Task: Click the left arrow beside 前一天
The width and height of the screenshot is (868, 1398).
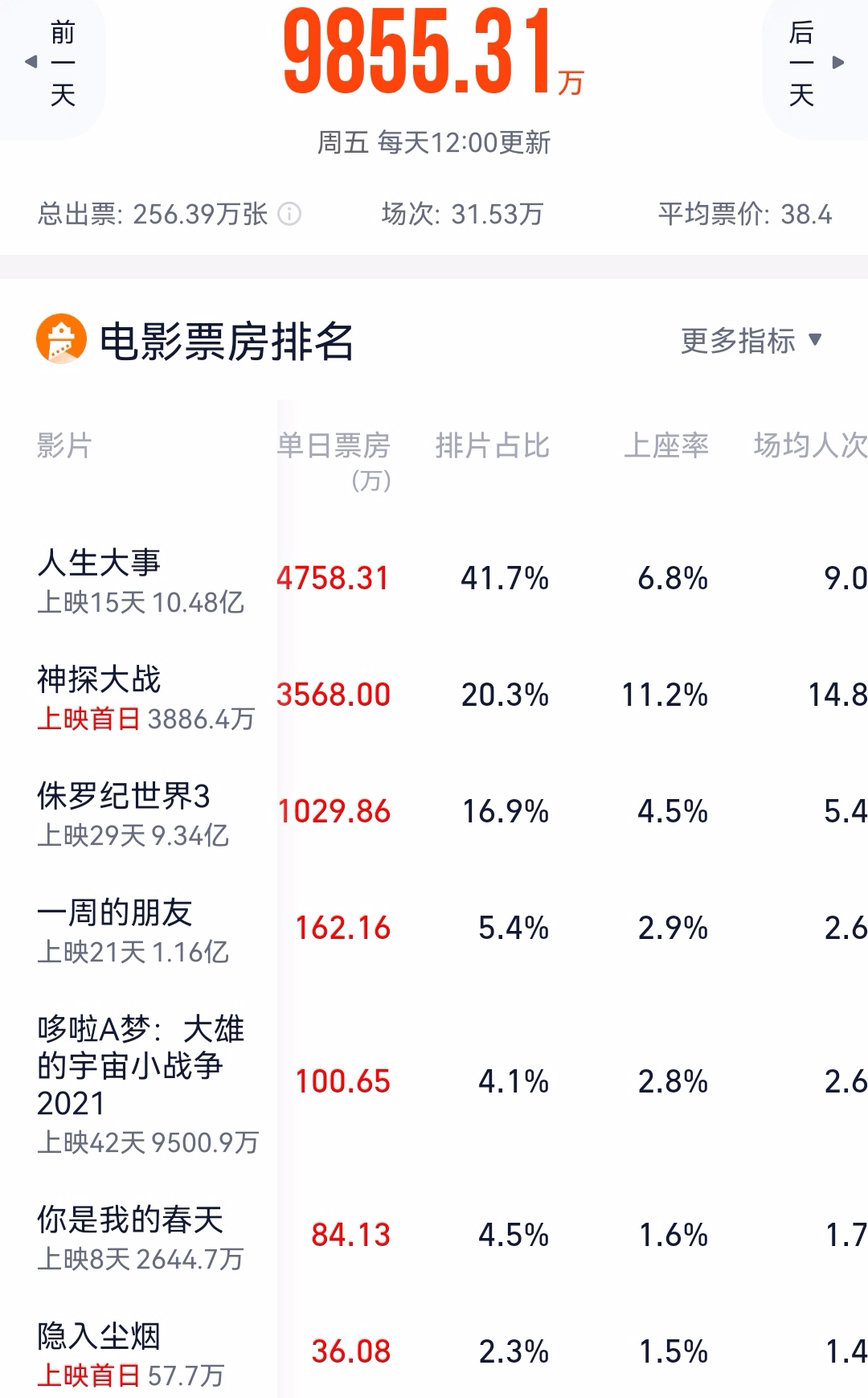Action: (31, 62)
